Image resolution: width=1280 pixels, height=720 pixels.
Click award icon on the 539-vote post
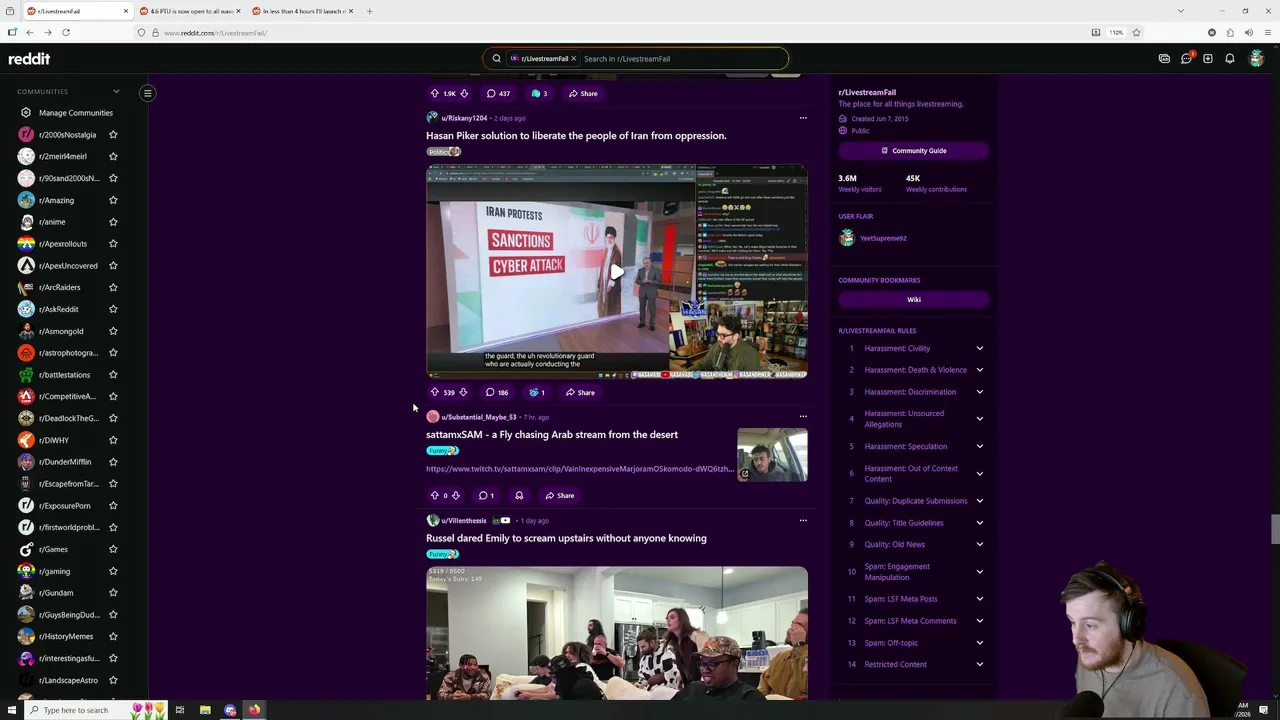(537, 392)
